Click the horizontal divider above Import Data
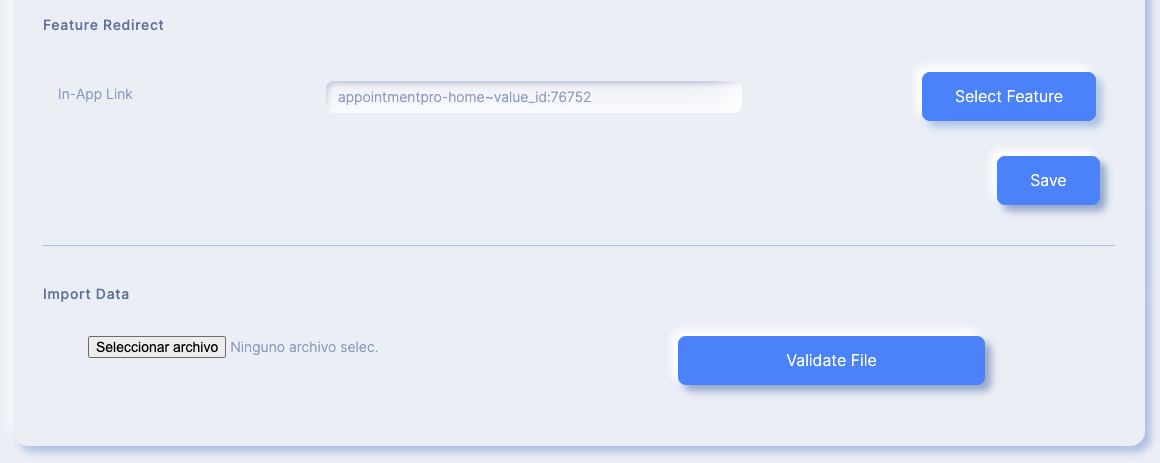This screenshot has height=463, width=1160. click(x=579, y=245)
